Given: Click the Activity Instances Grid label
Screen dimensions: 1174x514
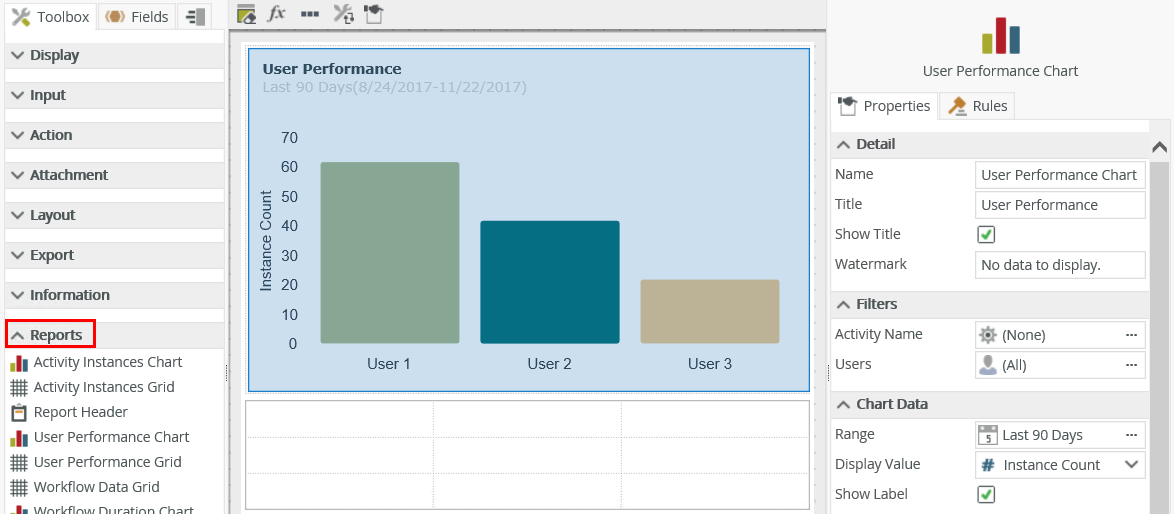Looking at the screenshot, I should tap(104, 388).
